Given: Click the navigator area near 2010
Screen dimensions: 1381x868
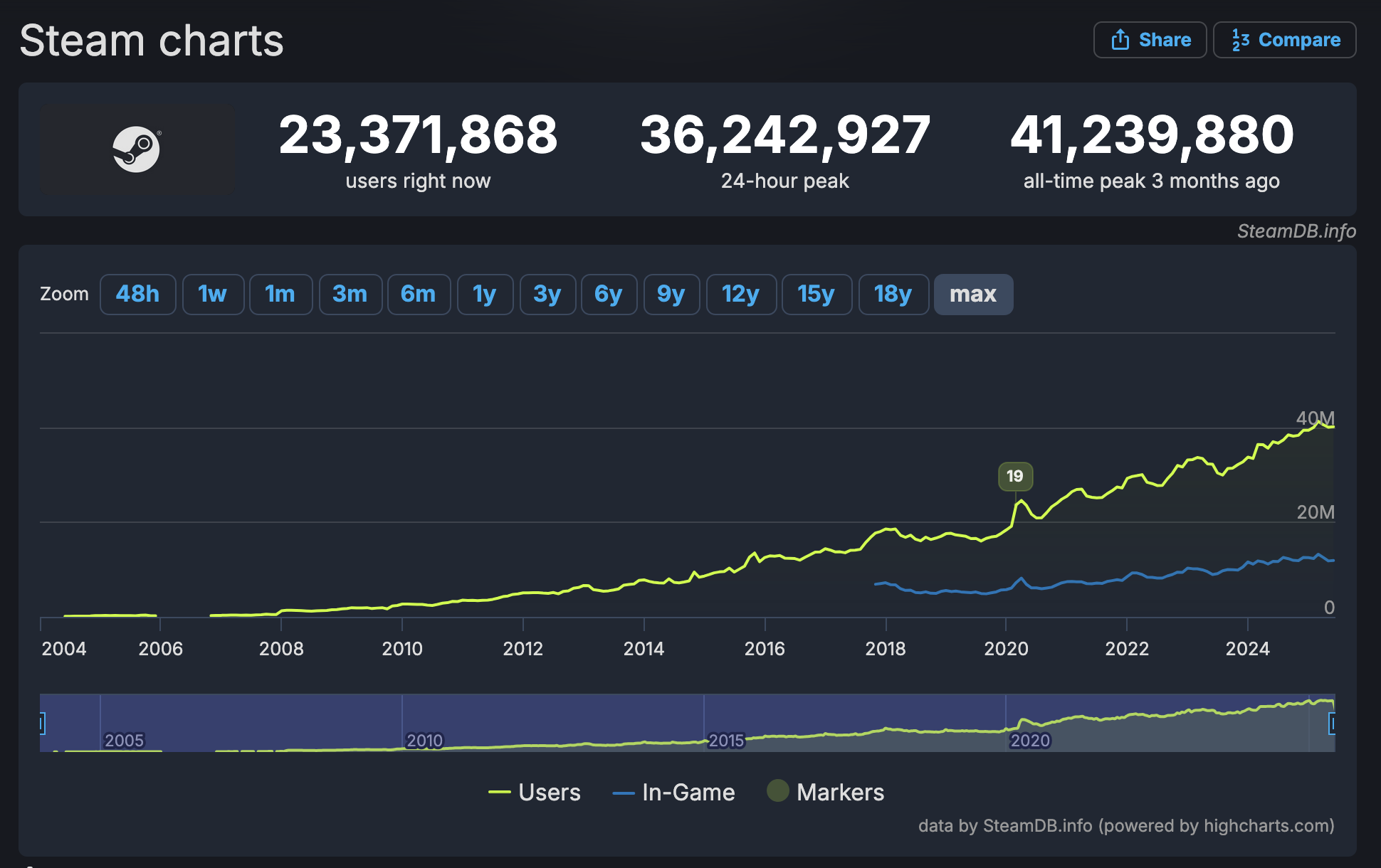Looking at the screenshot, I should pos(424,741).
